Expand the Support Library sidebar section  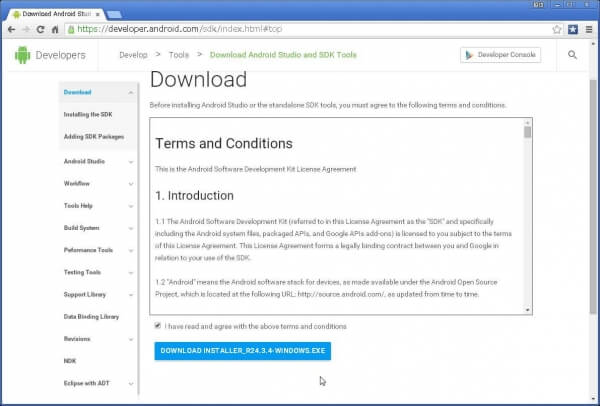coord(131,295)
